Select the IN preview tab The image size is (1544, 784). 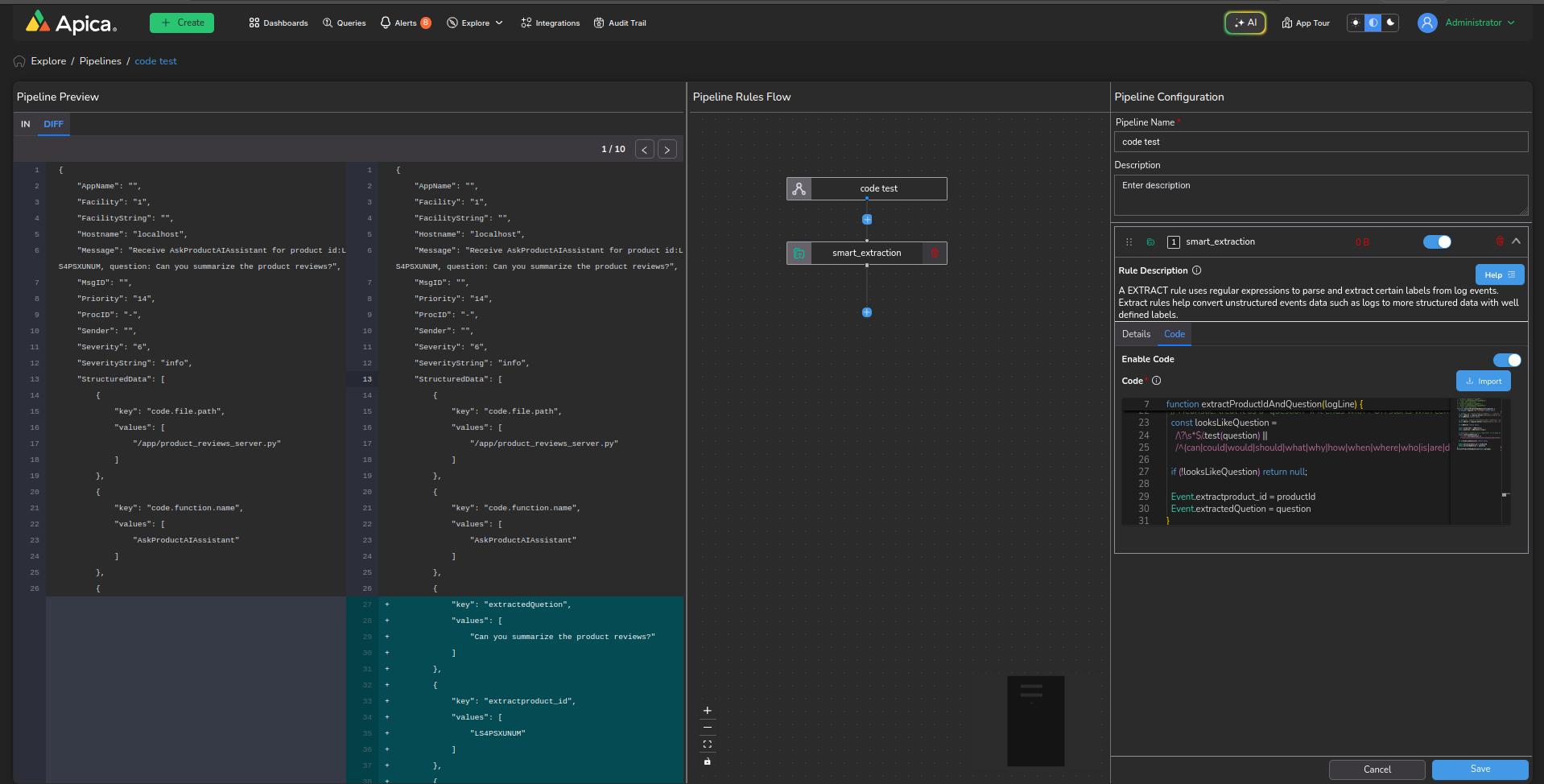coord(26,124)
